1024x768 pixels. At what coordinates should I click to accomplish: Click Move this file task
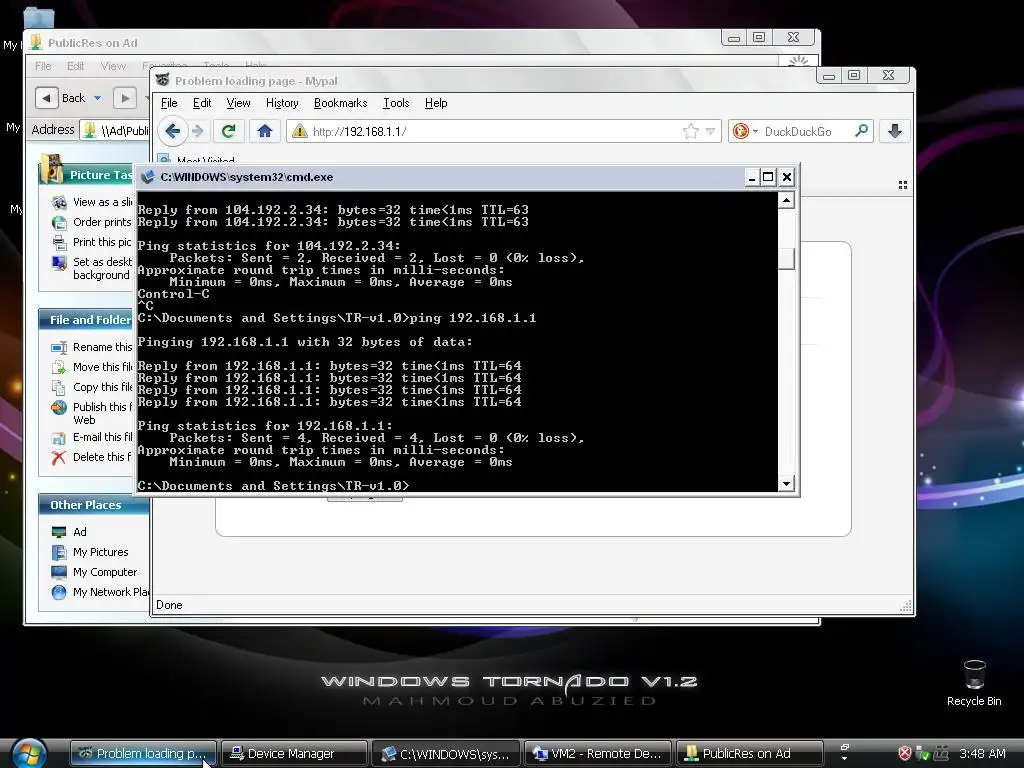(92, 367)
